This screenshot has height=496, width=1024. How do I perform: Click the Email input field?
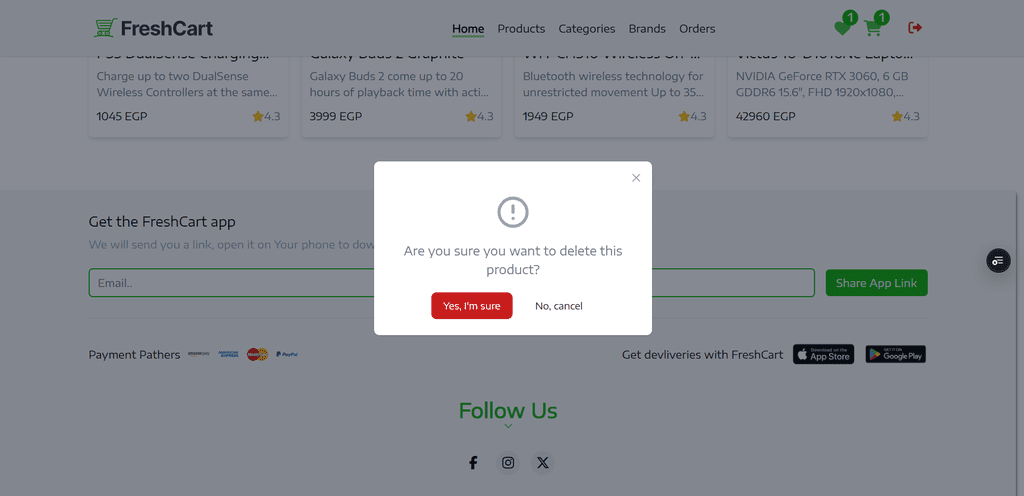tap(451, 283)
